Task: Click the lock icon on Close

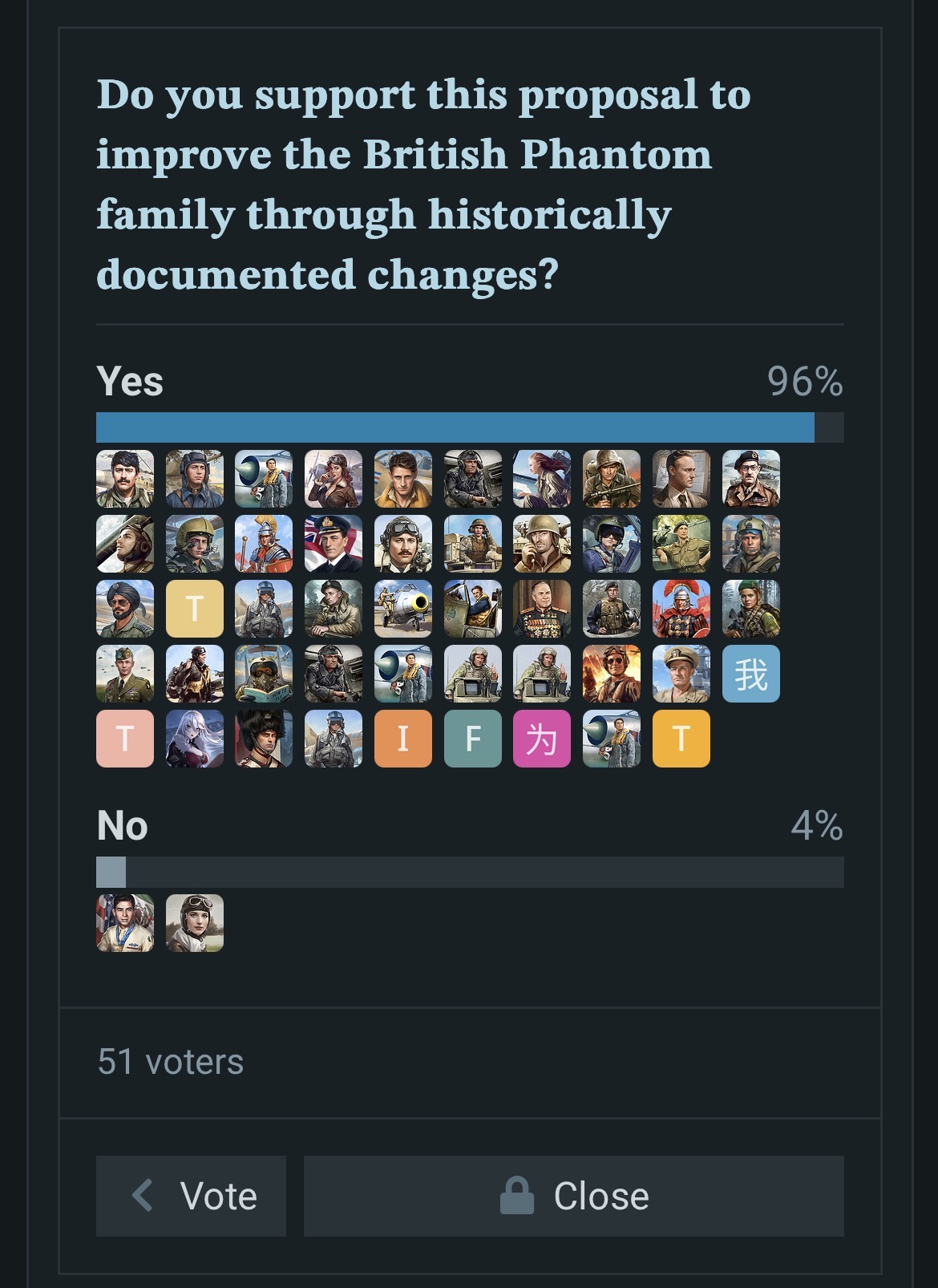Action: 517,1195
